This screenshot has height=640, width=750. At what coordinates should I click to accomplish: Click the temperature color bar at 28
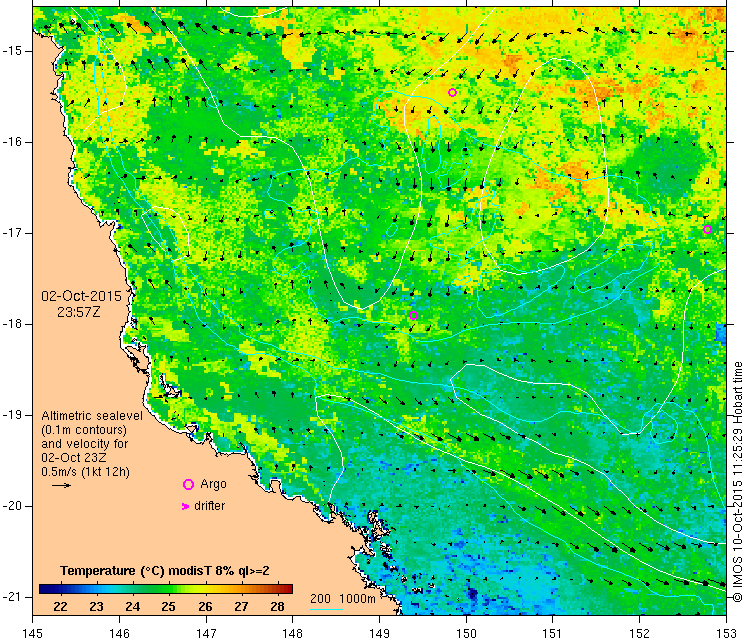[277, 589]
